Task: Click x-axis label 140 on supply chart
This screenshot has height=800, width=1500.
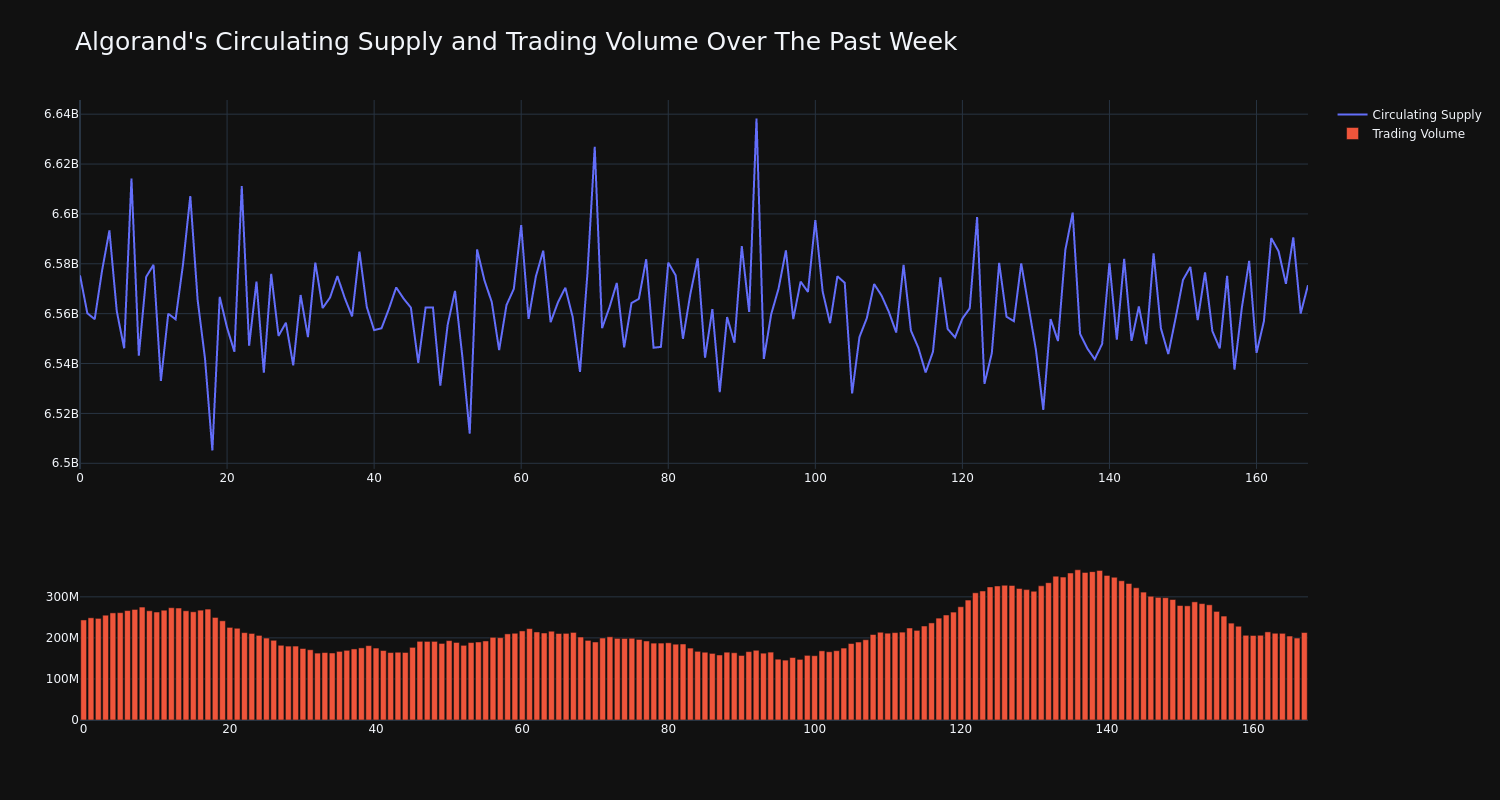Action: (x=1109, y=478)
